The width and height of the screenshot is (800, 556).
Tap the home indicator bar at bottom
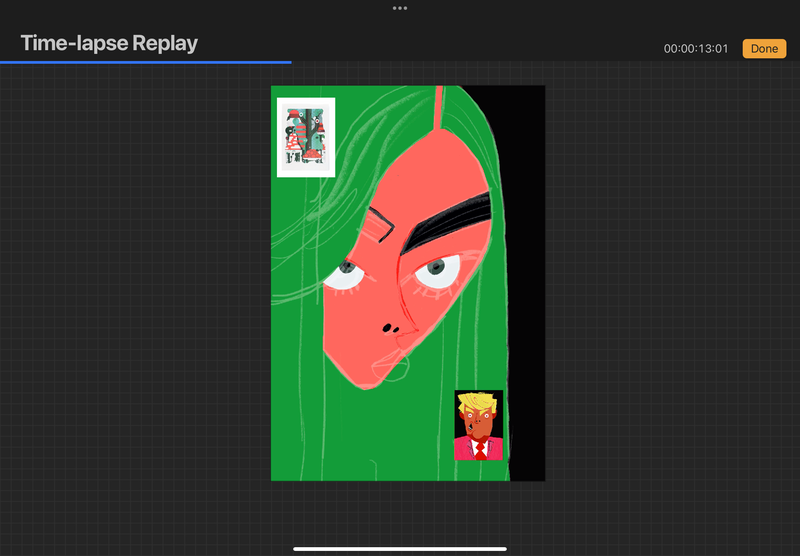[400, 548]
